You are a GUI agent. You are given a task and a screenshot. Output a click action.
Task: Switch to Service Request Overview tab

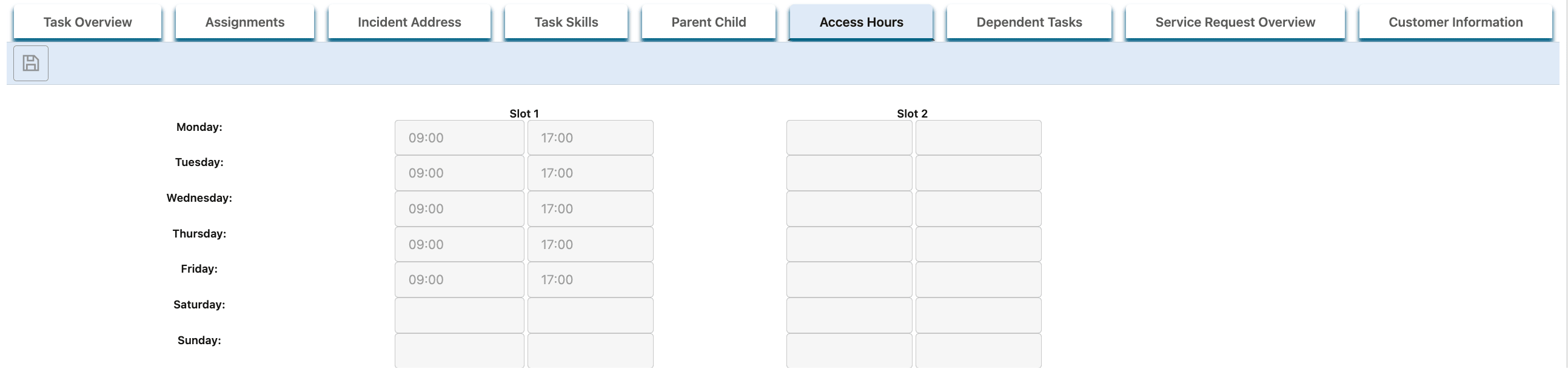[x=1235, y=22]
